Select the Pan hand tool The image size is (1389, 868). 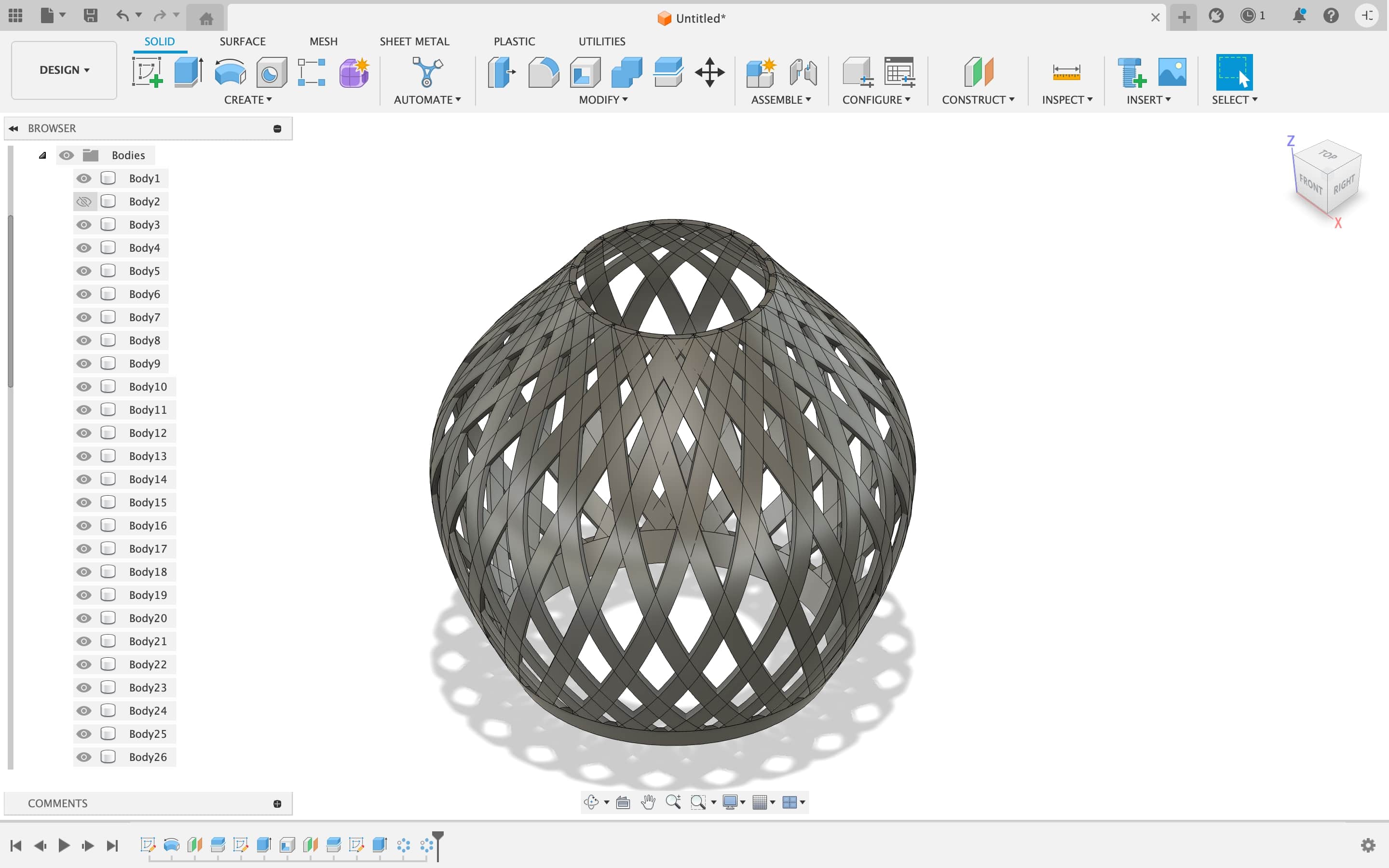648,801
